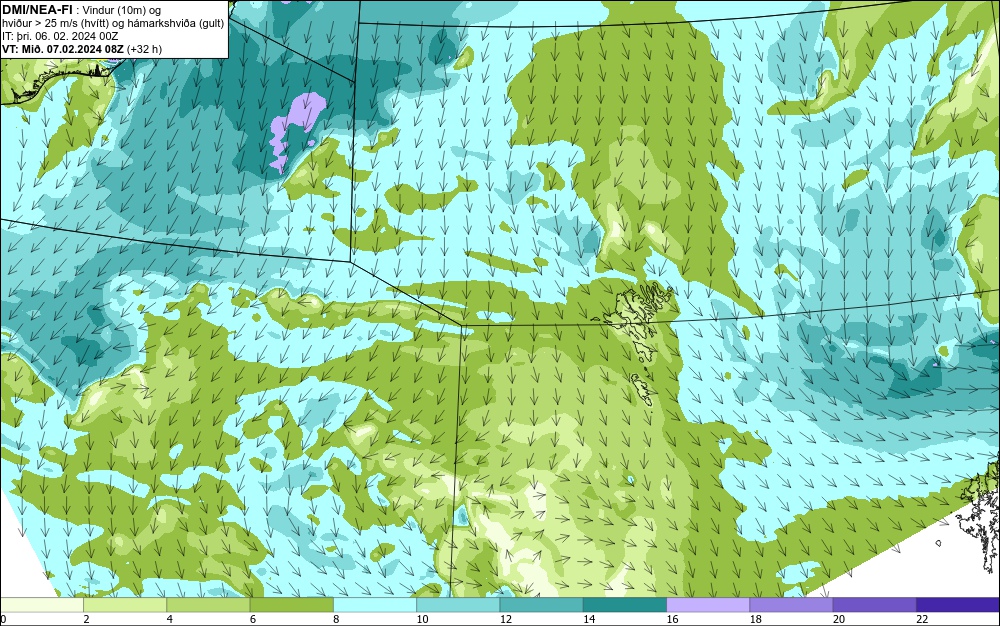The width and height of the screenshot is (1000, 626).
Task: Click the 14–16 m/s dark teal legend swatch
Action: (x=625, y=605)
